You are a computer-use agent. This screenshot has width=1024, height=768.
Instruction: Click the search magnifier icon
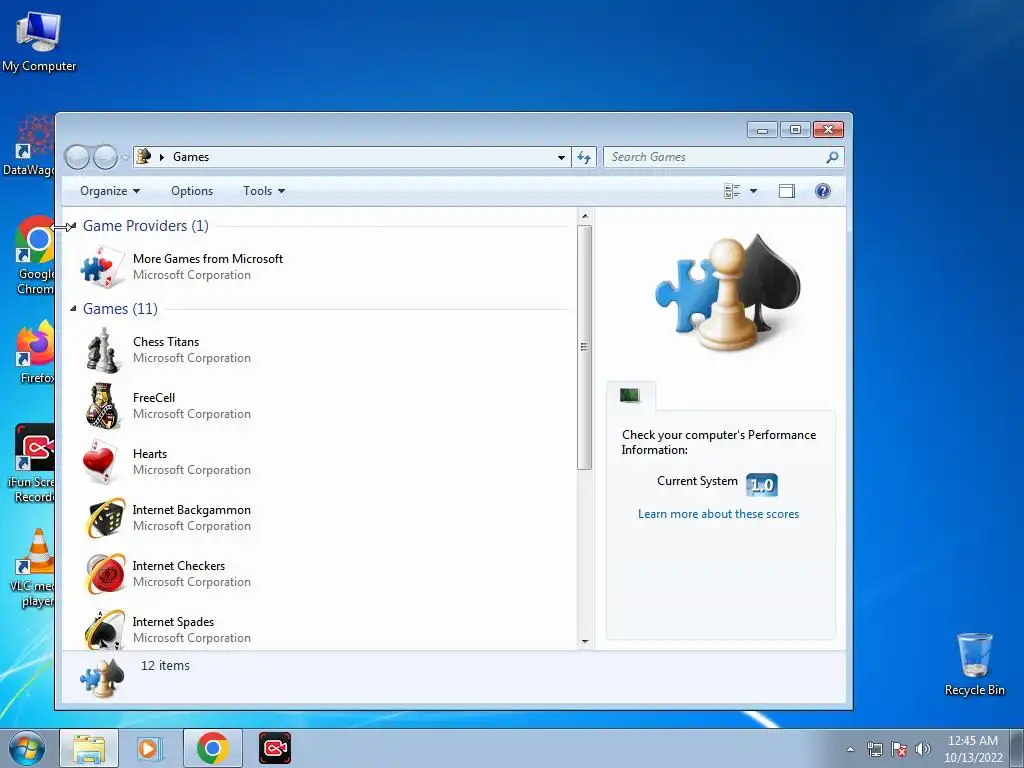tap(832, 157)
